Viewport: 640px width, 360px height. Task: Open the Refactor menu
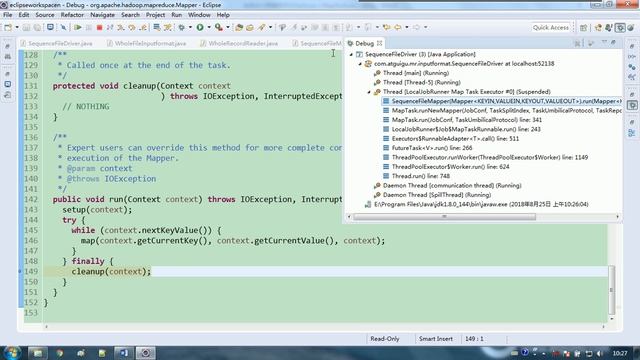click(72, 15)
